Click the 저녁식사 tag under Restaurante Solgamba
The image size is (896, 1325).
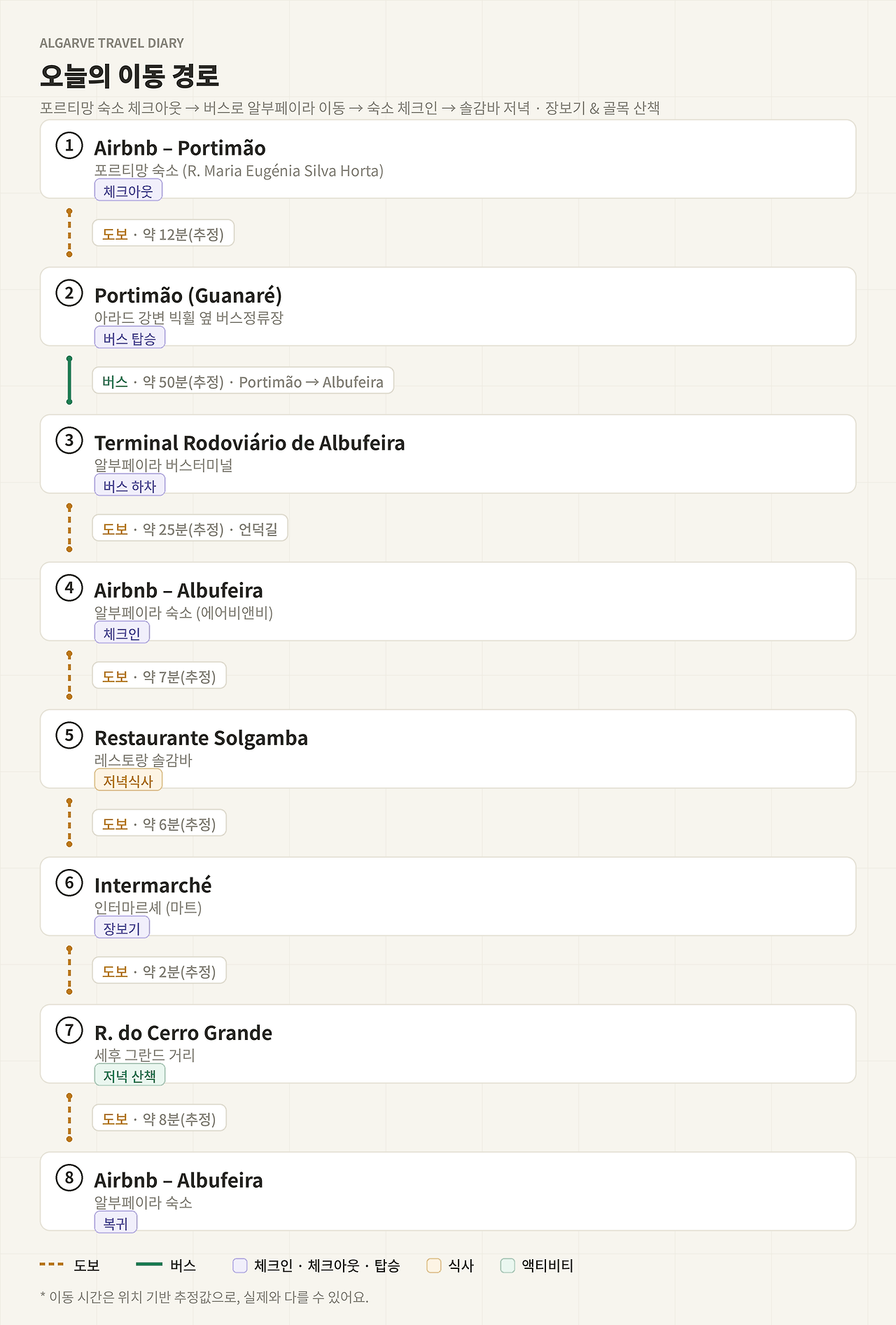pos(128,780)
